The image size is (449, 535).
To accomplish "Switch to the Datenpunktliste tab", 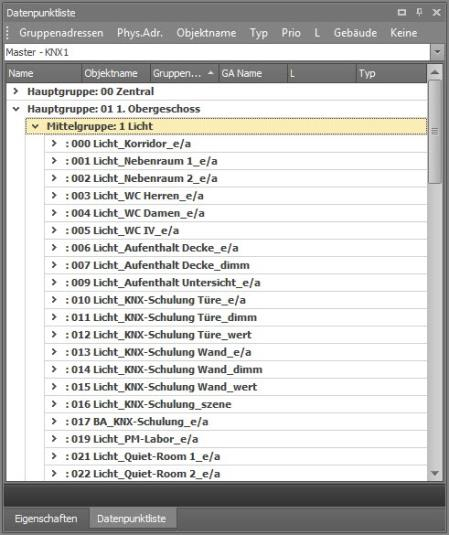I will (132, 519).
